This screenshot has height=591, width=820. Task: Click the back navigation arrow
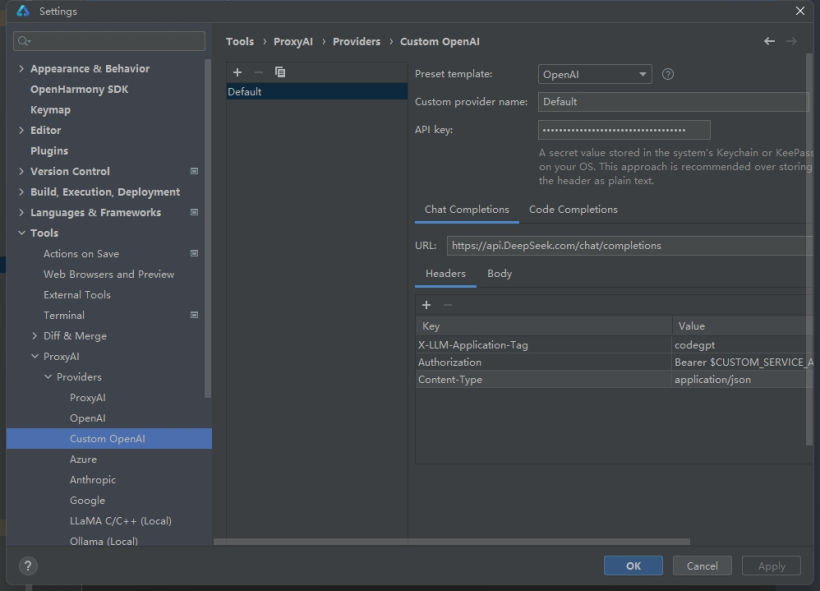pos(769,41)
